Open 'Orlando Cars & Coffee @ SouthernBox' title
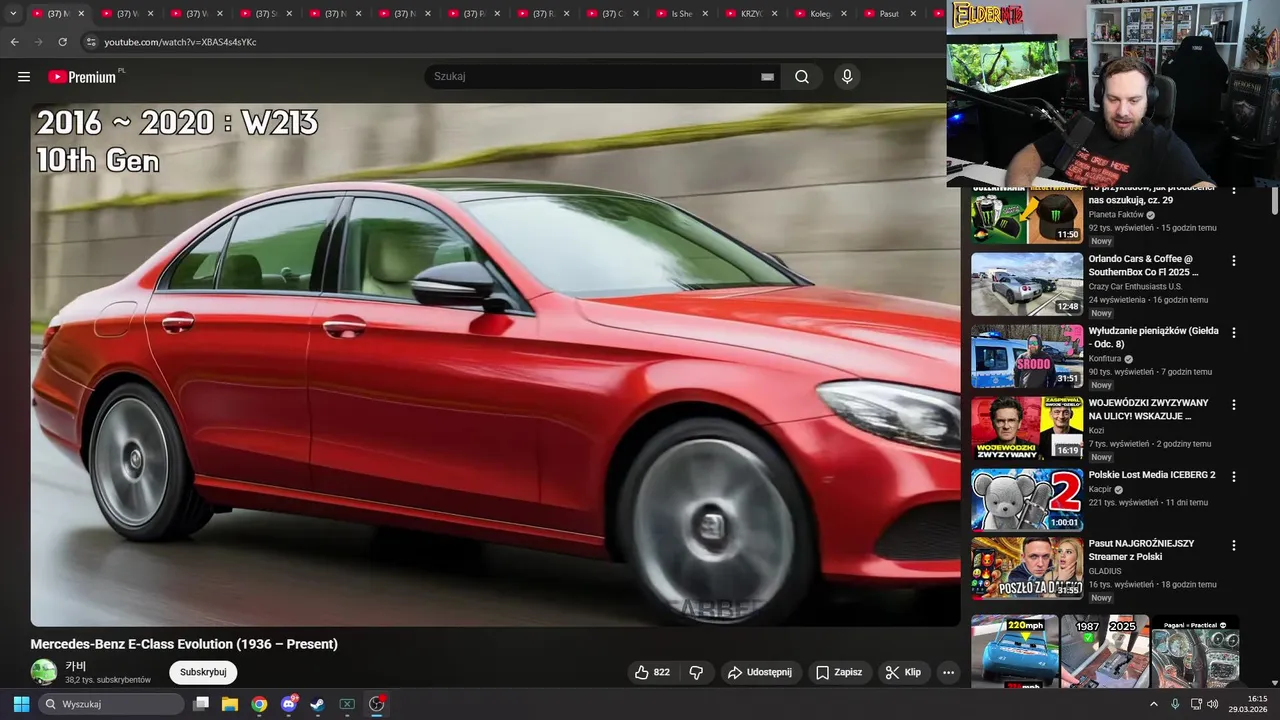Screen dimensions: 1280x720 point(1143,265)
